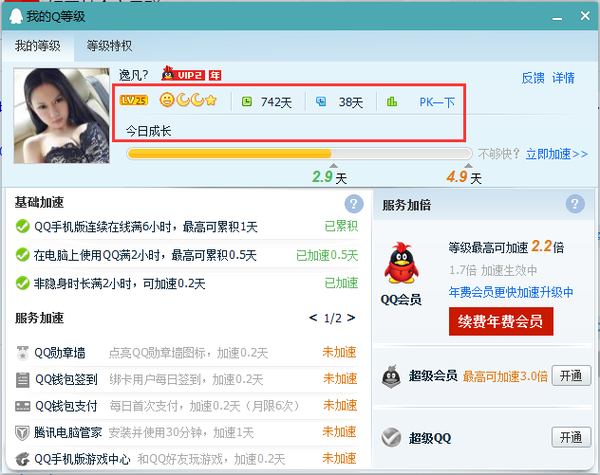Click the QQ钱包签到 icon
This screenshot has height=475, width=600.
(x=23, y=380)
